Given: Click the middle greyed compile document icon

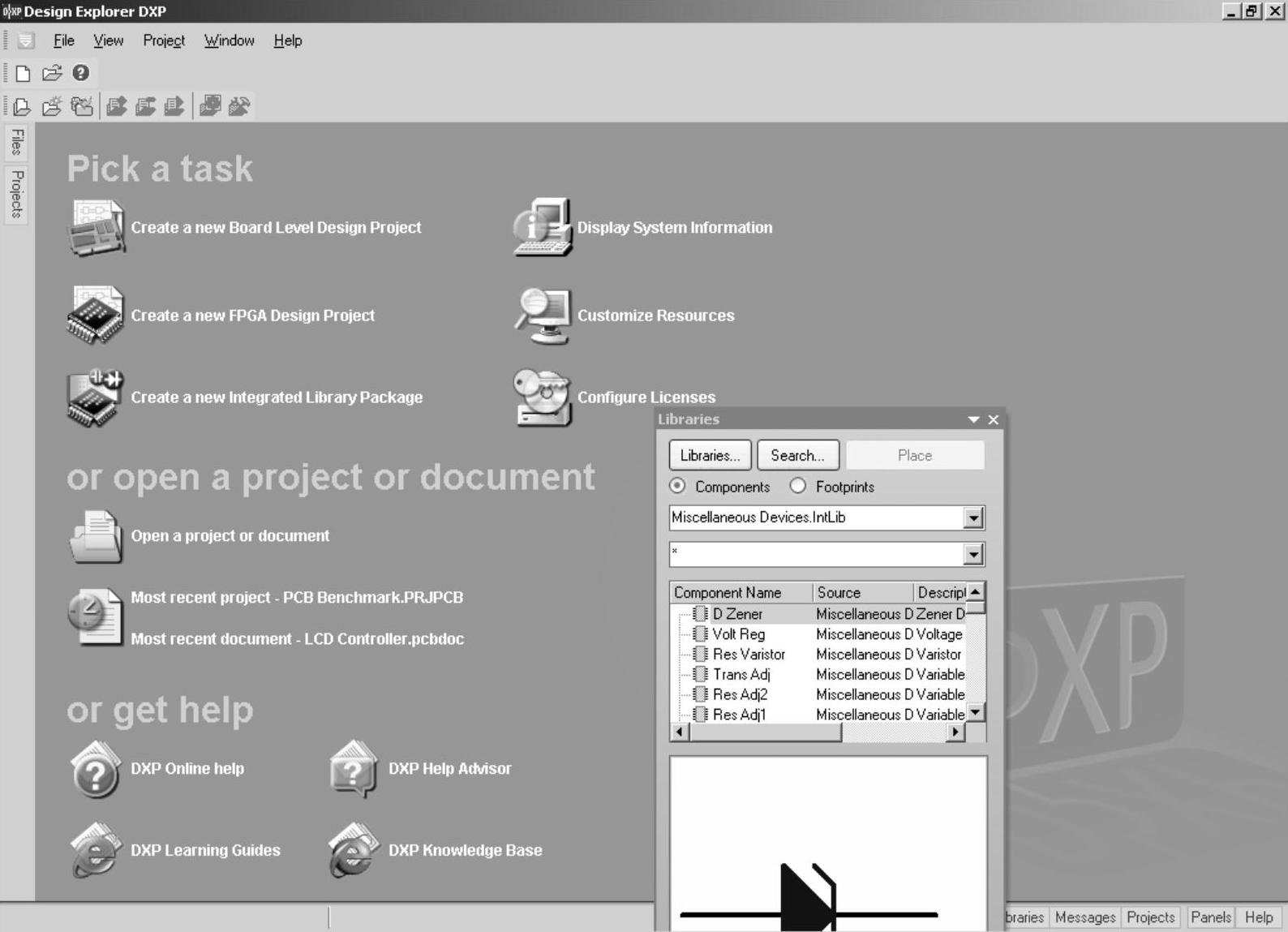Looking at the screenshot, I should click(146, 106).
